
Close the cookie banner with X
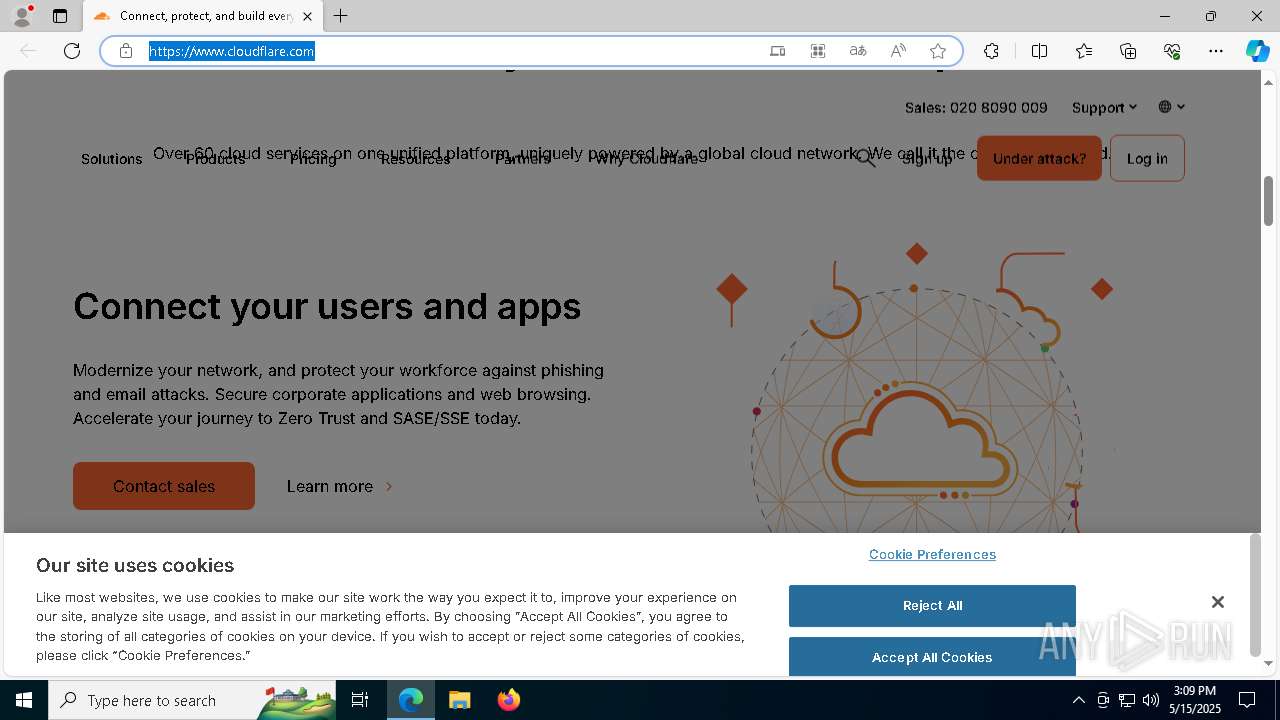1217,602
